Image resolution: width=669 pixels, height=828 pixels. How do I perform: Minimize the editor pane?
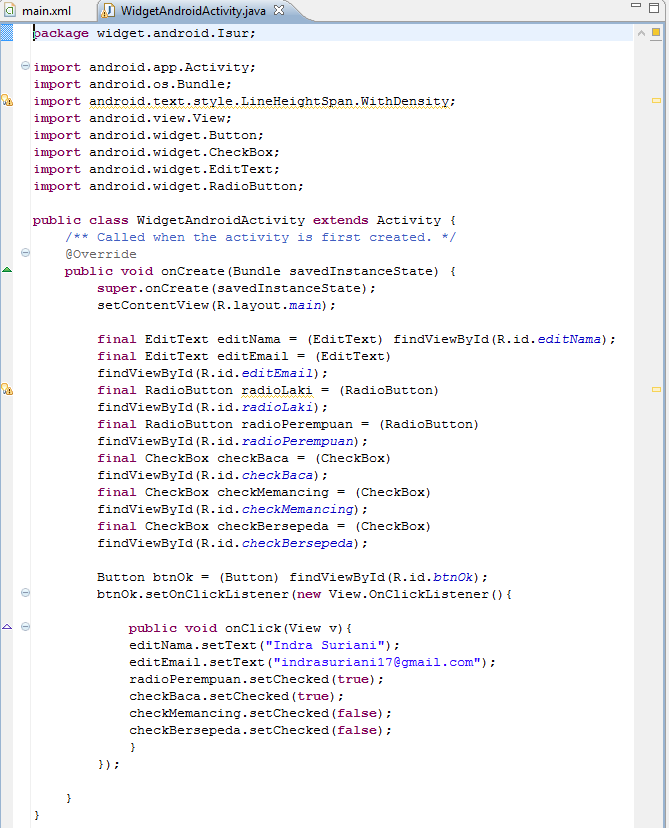pos(636,6)
